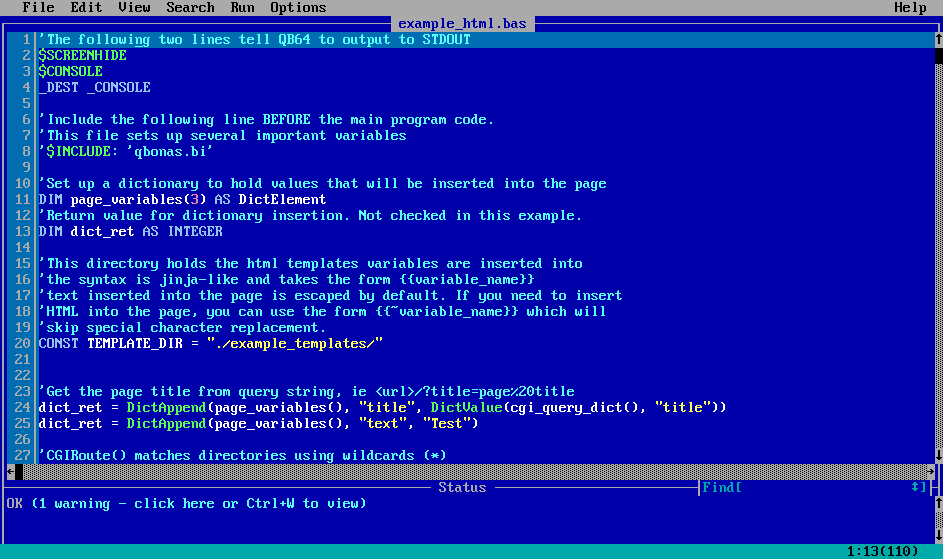
Task: Expand the View menu
Action: 134,8
